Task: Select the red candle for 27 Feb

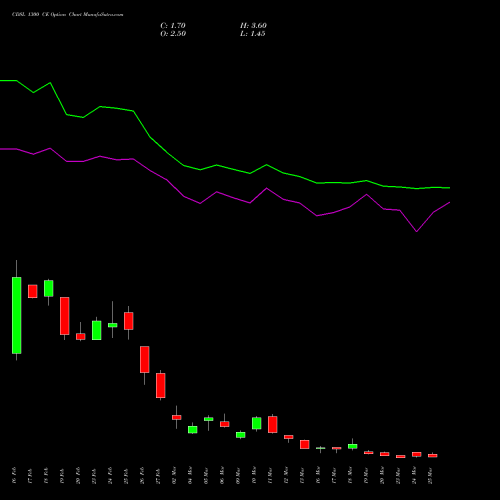Action: click(x=161, y=385)
